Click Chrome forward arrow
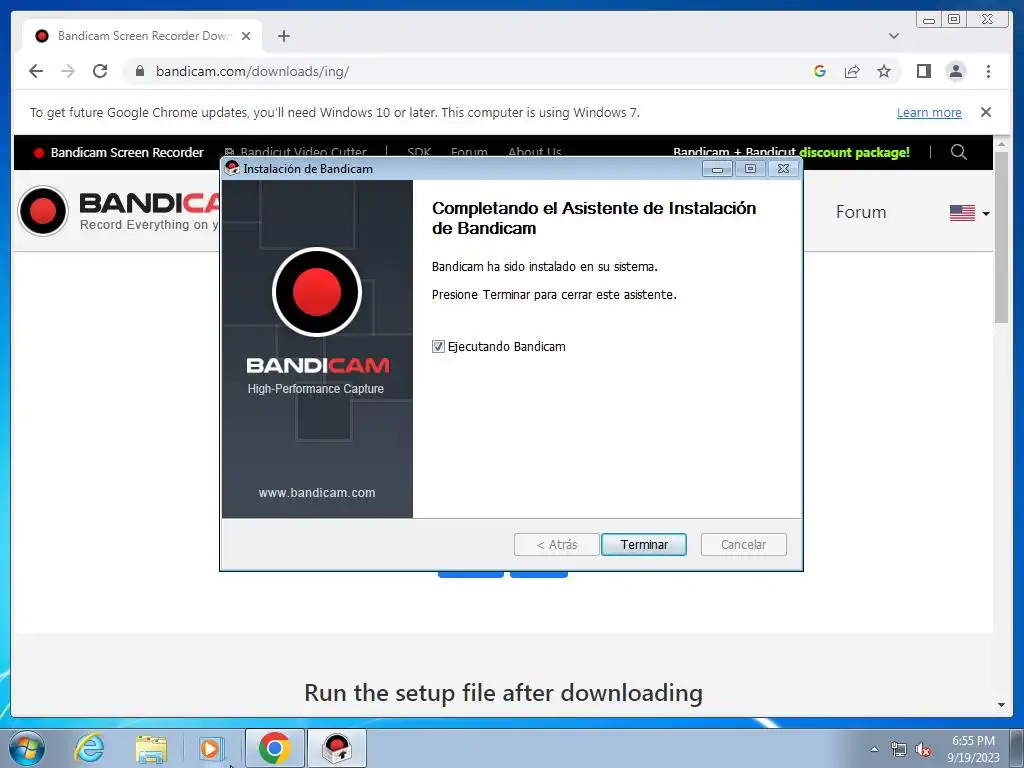This screenshot has width=1024, height=768. point(68,71)
